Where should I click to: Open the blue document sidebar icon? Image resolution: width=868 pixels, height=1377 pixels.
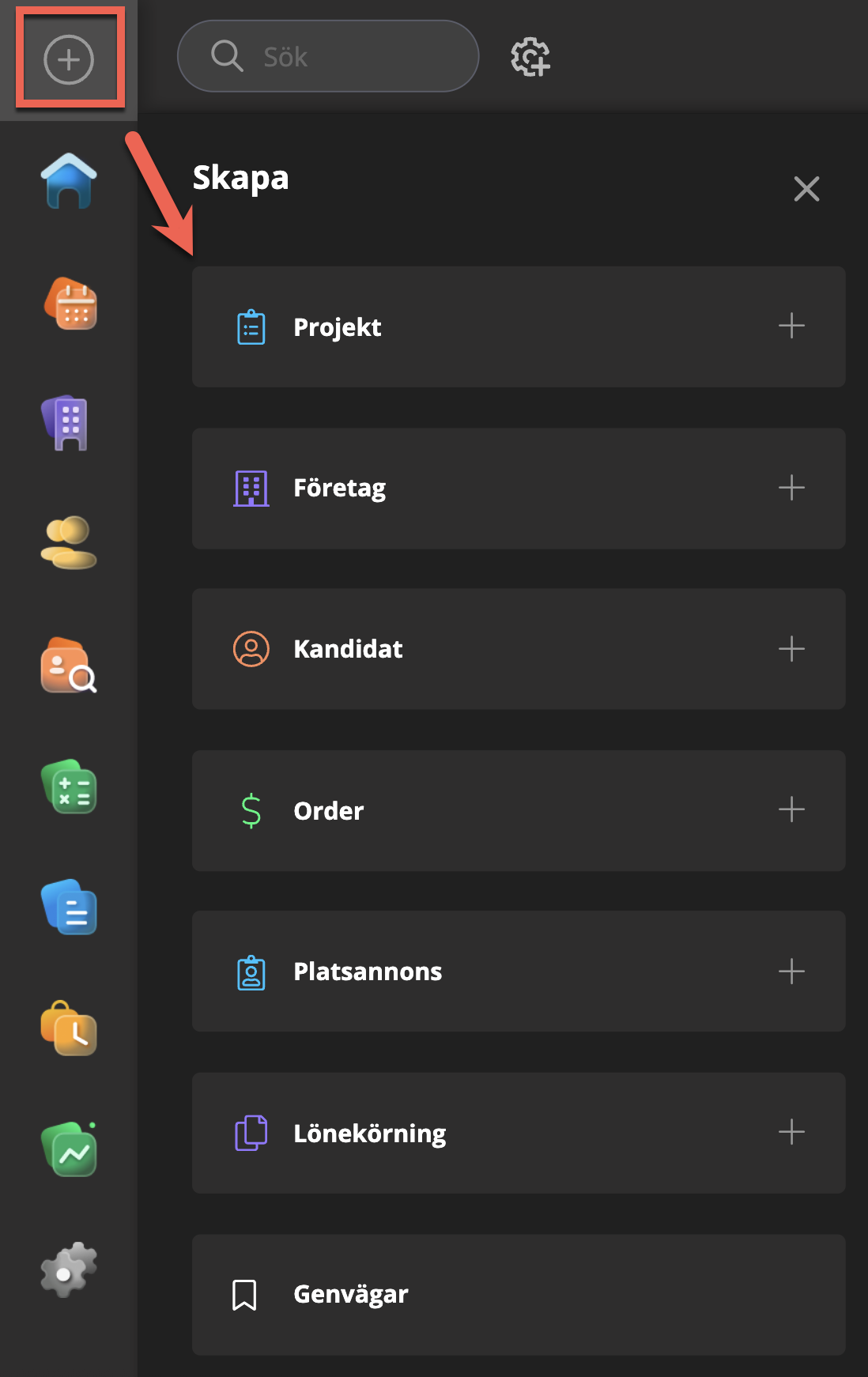[69, 907]
